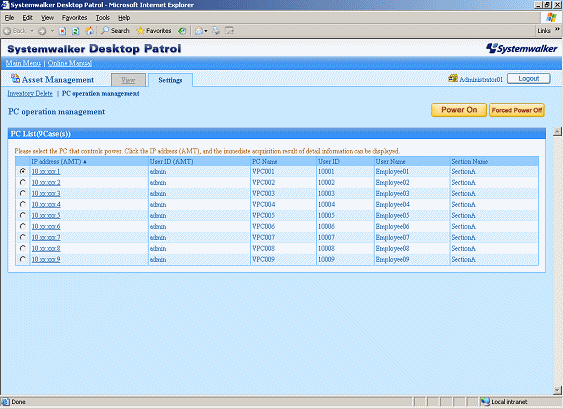This screenshot has height=409, width=563.
Task: Select the radio button for VPC003
Action: 23,193
